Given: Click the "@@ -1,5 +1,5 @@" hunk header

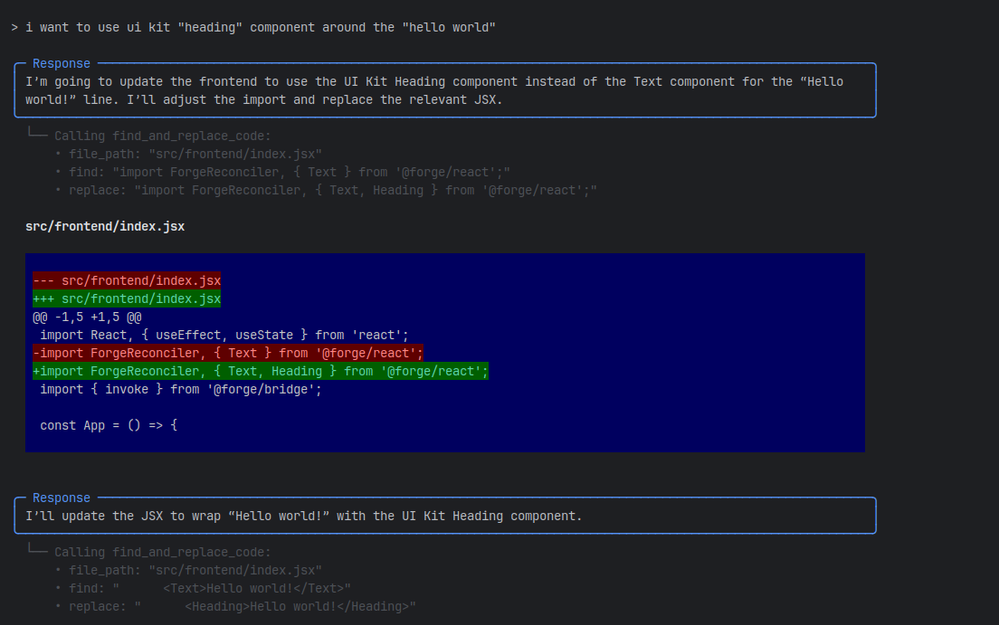Looking at the screenshot, I should [x=87, y=317].
